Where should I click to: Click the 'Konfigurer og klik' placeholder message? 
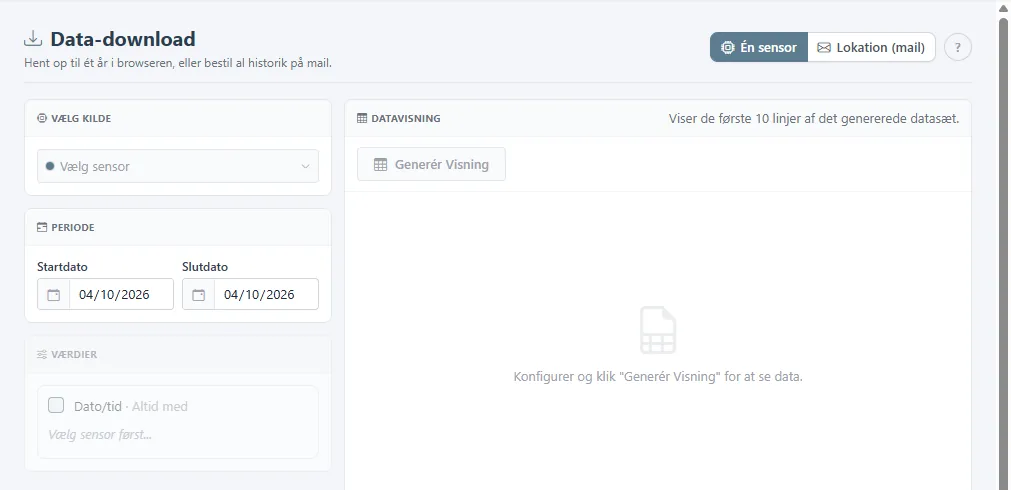658,377
